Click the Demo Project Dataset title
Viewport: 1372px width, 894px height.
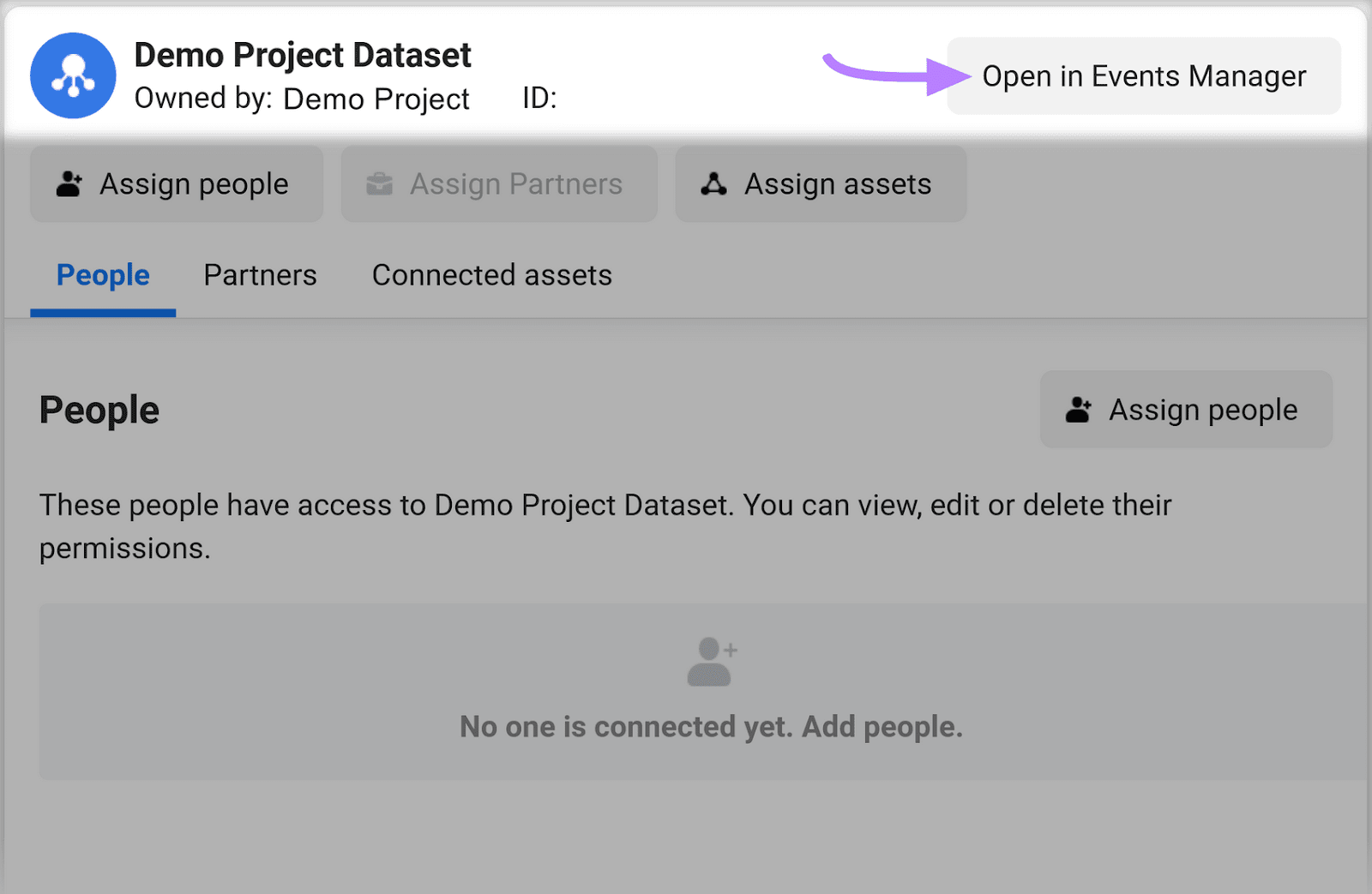303,54
